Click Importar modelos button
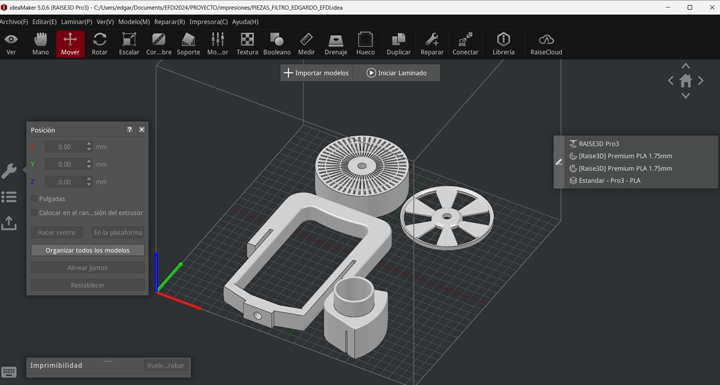The height and width of the screenshot is (385, 720). [316, 73]
